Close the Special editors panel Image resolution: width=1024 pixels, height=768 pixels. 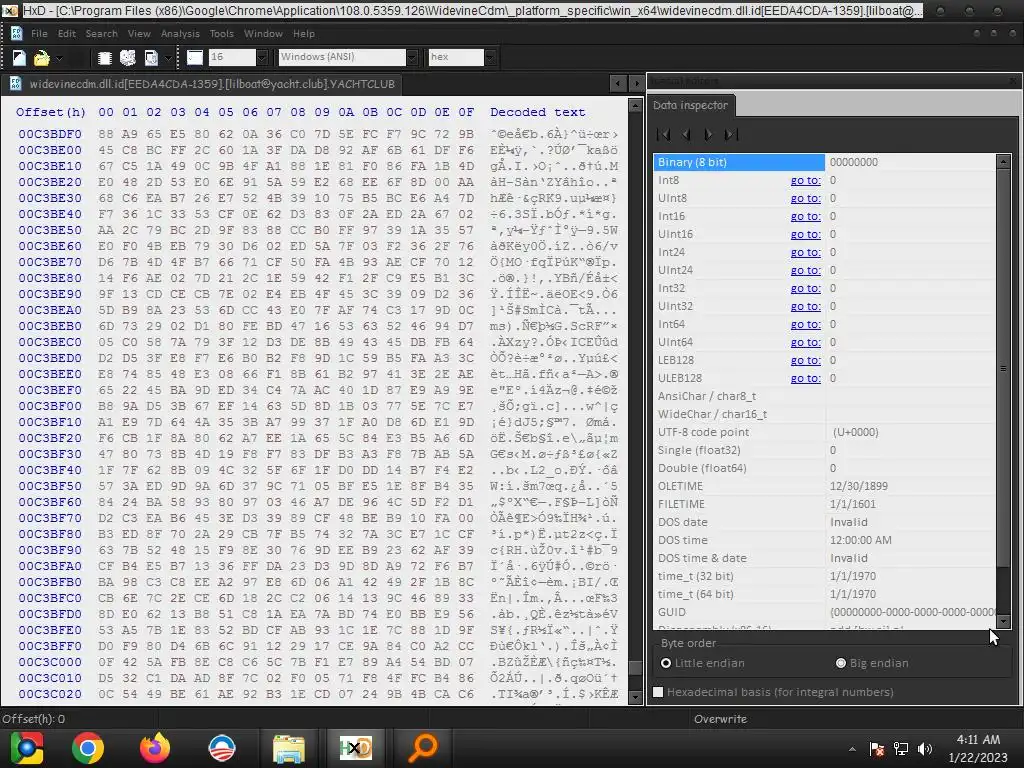[1013, 80]
